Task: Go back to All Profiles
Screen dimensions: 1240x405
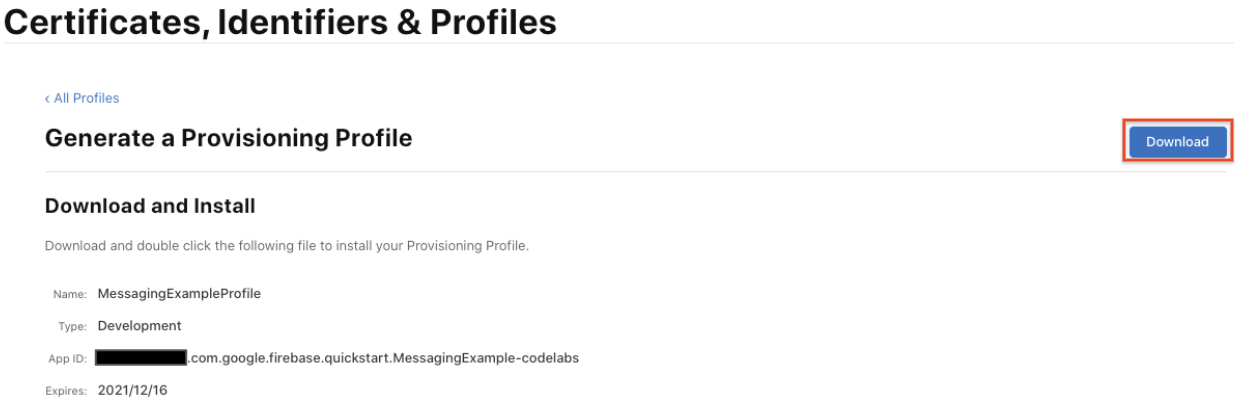Action: click(x=85, y=98)
